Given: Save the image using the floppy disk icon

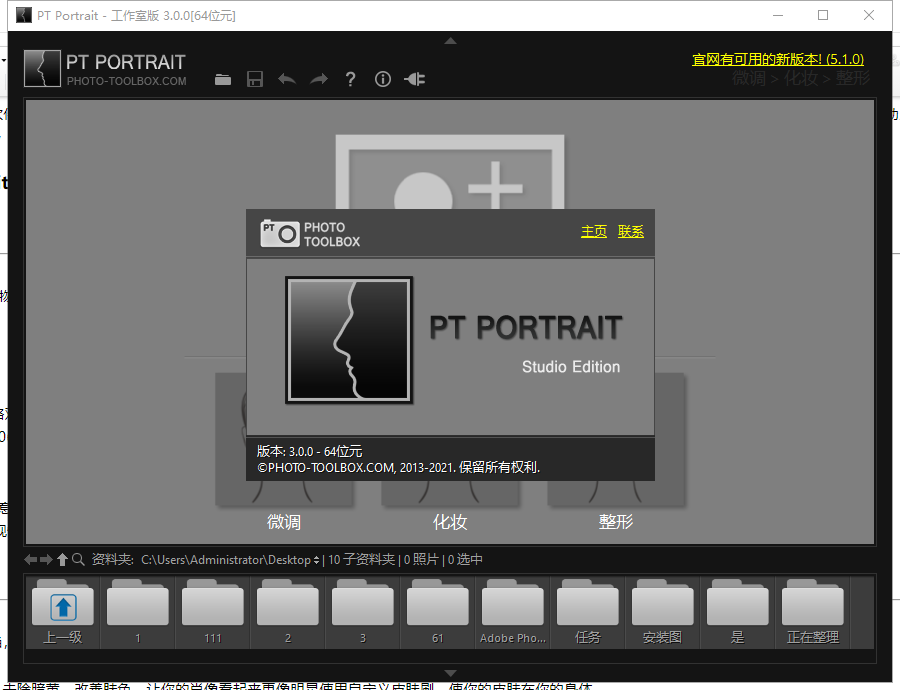Looking at the screenshot, I should coord(255,79).
